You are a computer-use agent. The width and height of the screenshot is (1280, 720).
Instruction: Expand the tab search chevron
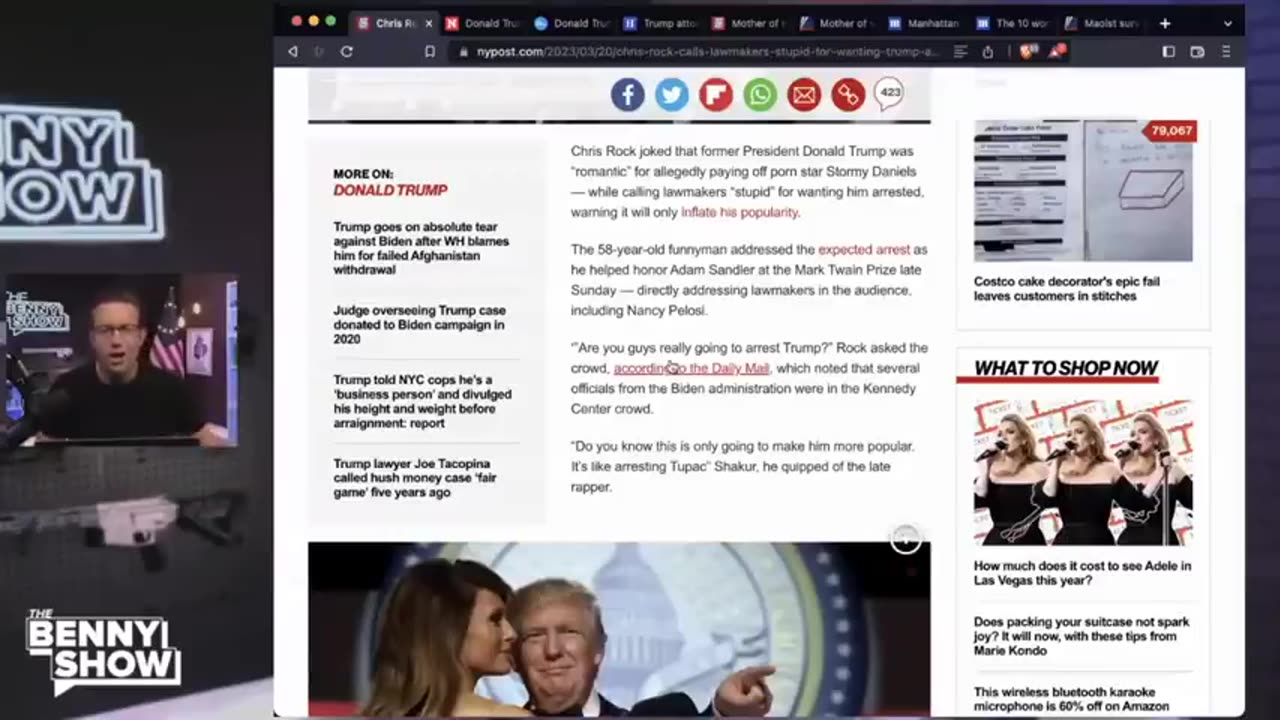(x=1228, y=23)
